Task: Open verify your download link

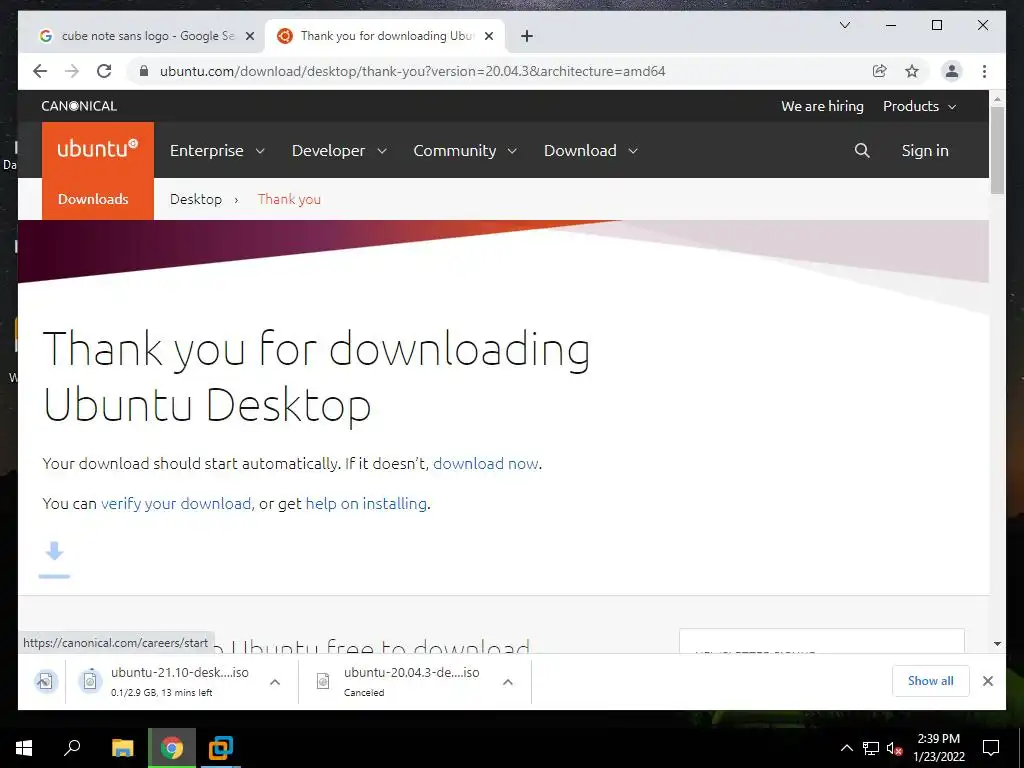Action: coord(176,504)
